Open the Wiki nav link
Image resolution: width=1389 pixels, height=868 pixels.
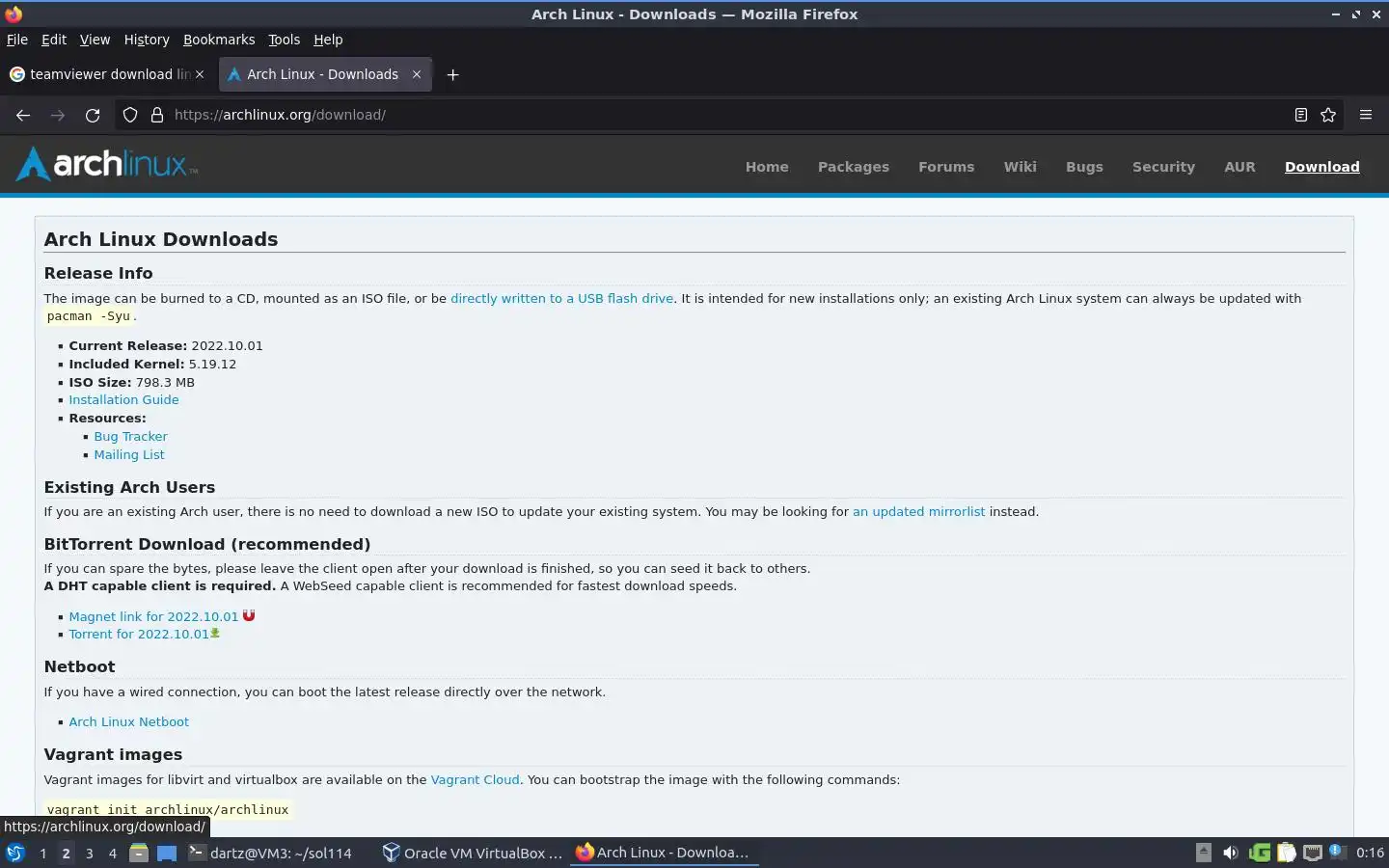coord(1020,167)
